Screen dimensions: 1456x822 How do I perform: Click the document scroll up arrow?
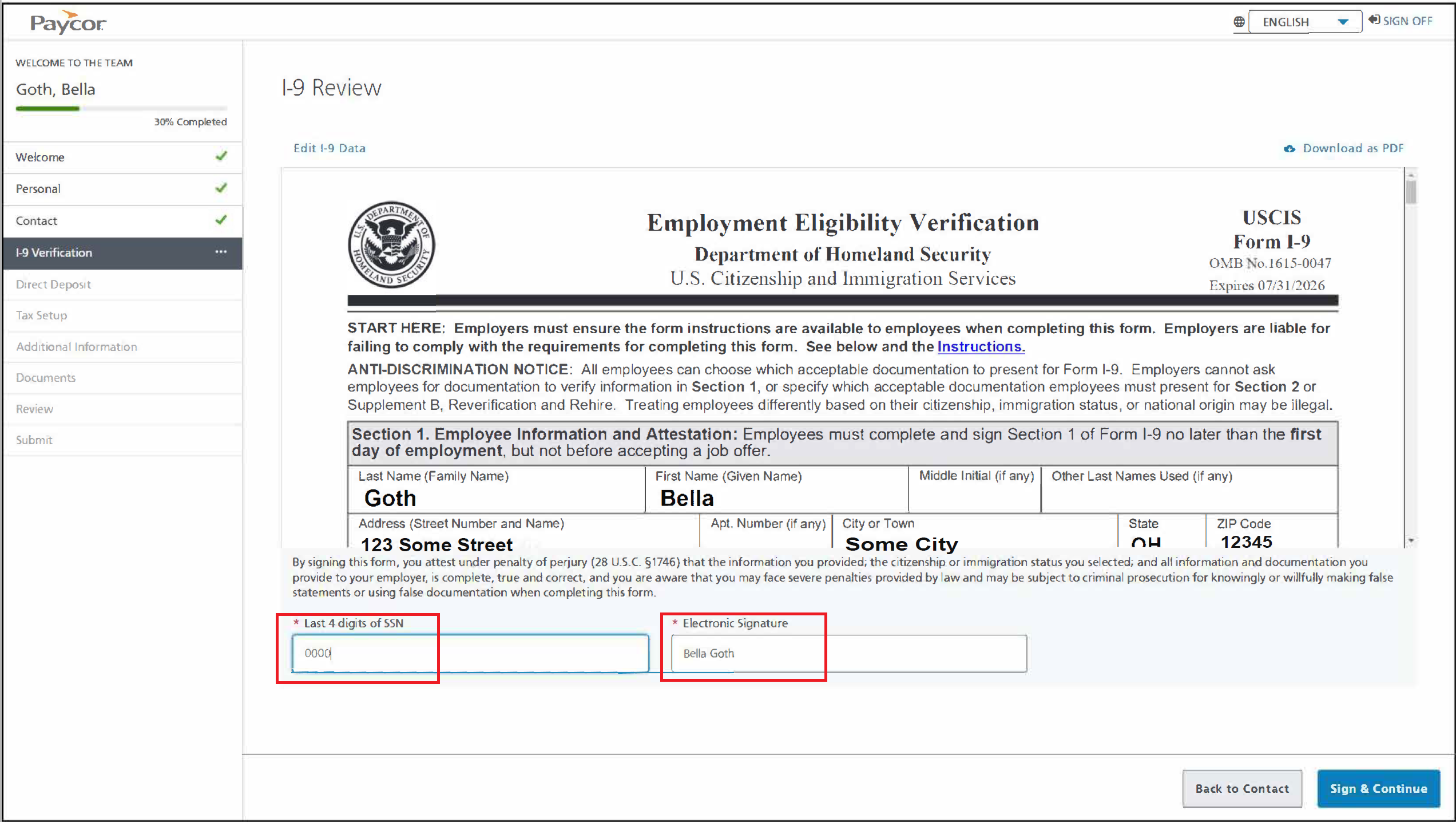[1411, 174]
